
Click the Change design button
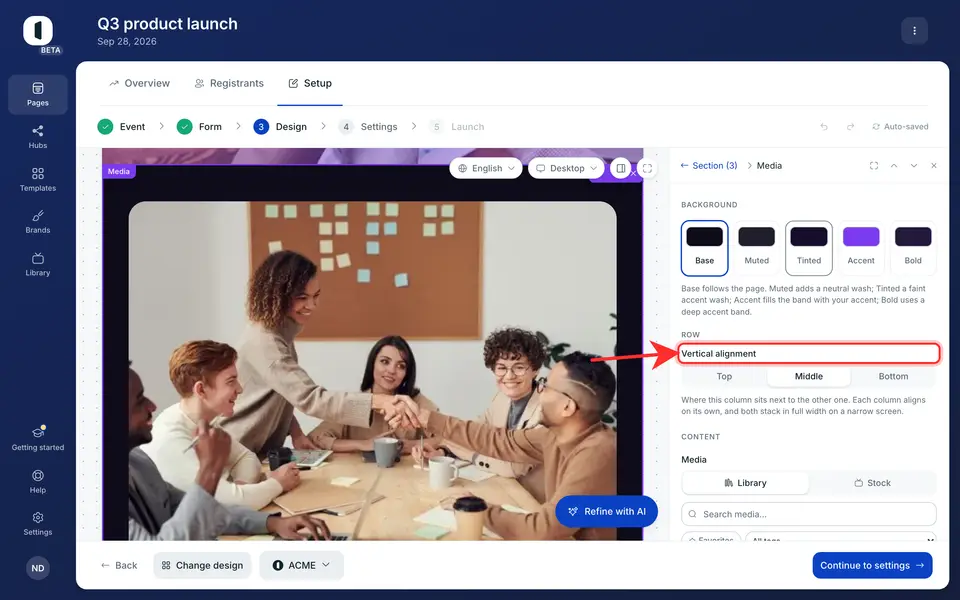click(x=203, y=565)
